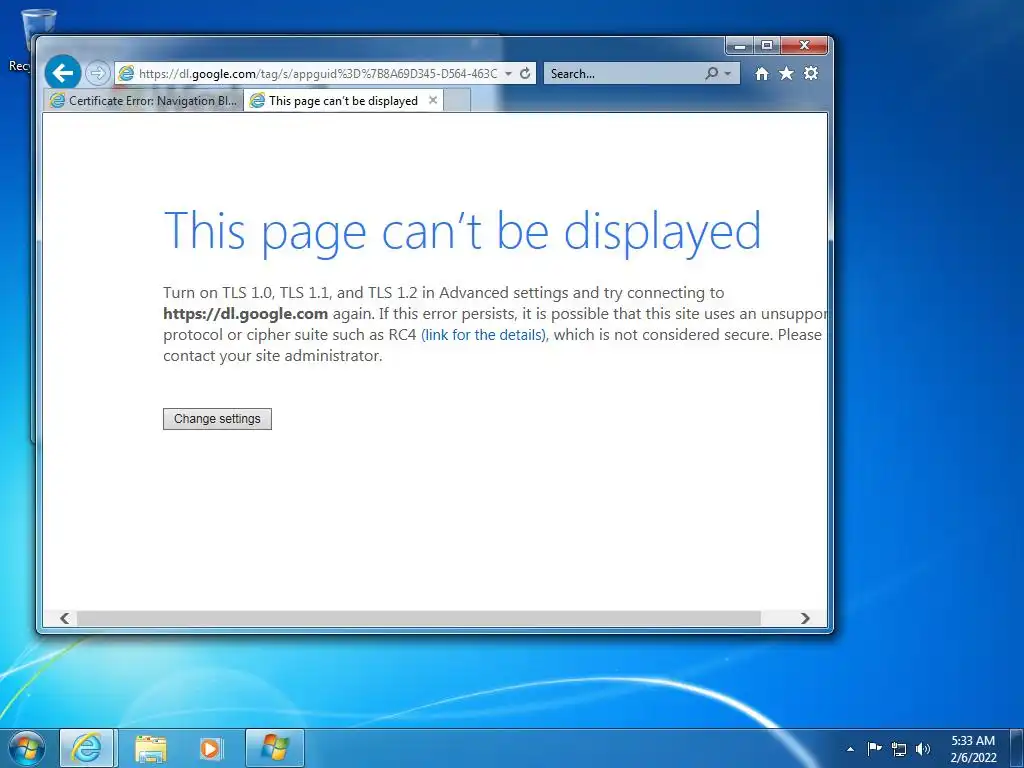This screenshot has width=1024, height=768.
Task: Launch Windows Media Player from taskbar
Action: click(210, 748)
